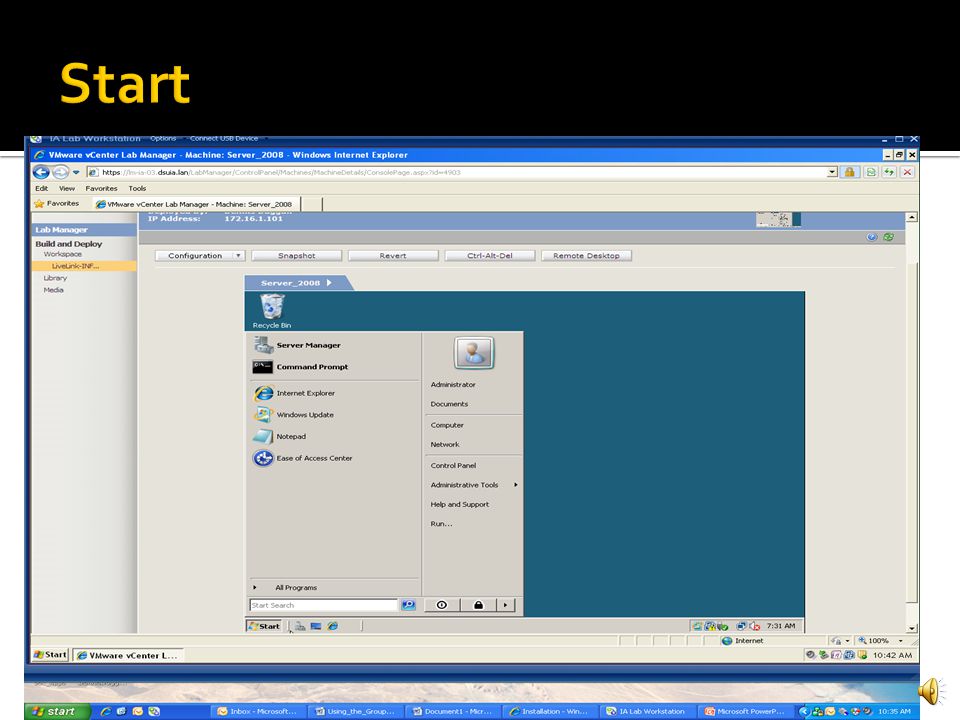Select LiveLink-INF workspace item
960x720 pixels.
[x=75, y=266]
